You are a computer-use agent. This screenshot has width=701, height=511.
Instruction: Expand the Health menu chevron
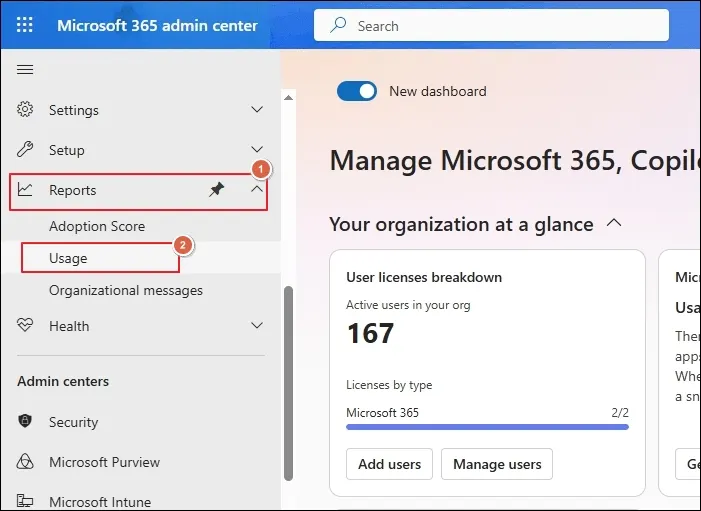point(257,325)
